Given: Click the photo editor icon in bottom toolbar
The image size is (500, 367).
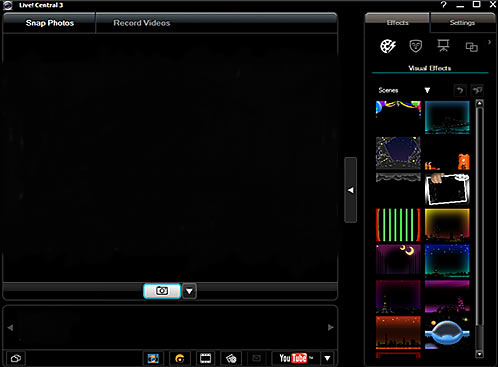Looking at the screenshot, I should click(153, 358).
